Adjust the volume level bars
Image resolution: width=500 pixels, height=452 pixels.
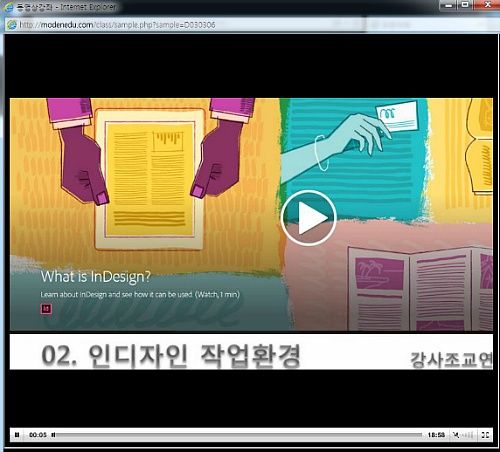click(x=468, y=435)
